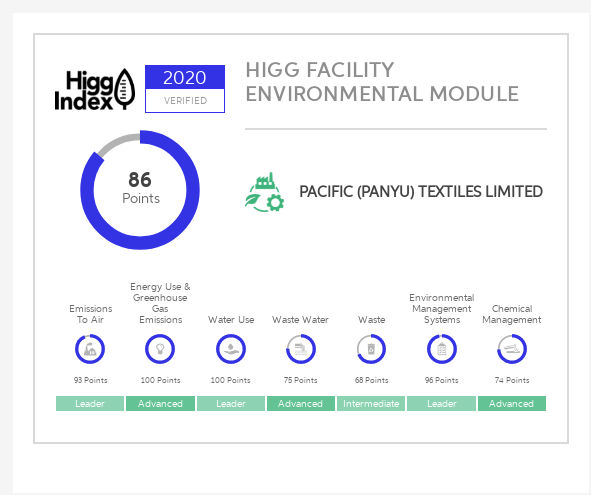Click the Chemical Management icon
Screen dimensions: 591x495
point(512,349)
